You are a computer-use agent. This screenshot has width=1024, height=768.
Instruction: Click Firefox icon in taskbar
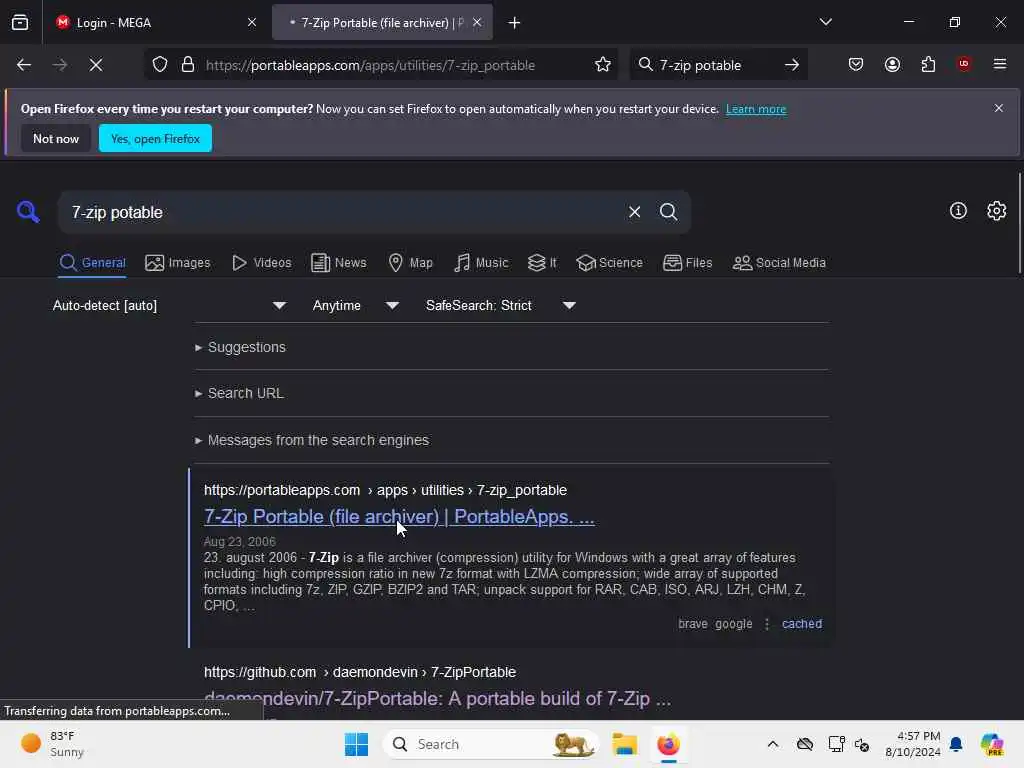coord(668,744)
